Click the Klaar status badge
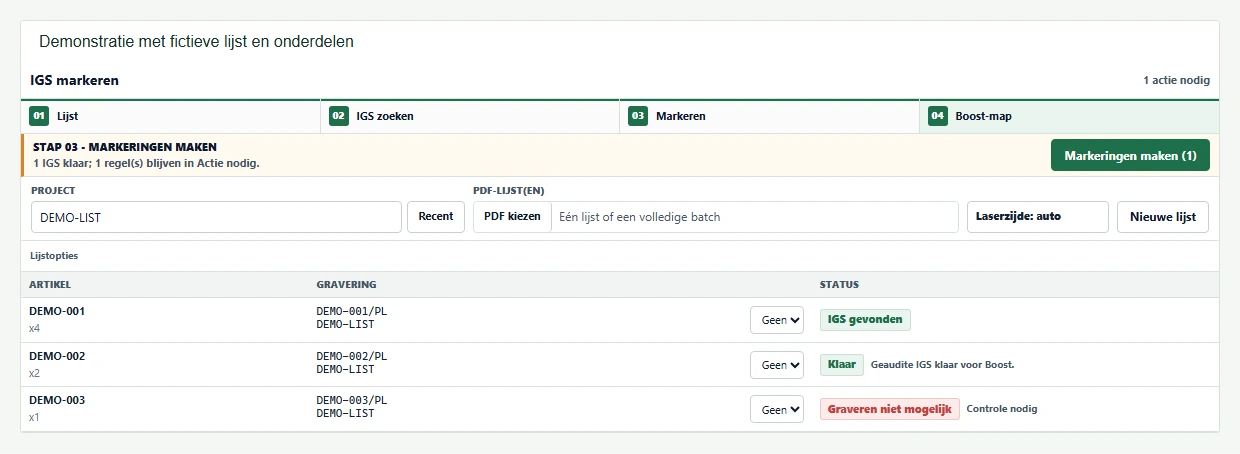 coord(842,365)
